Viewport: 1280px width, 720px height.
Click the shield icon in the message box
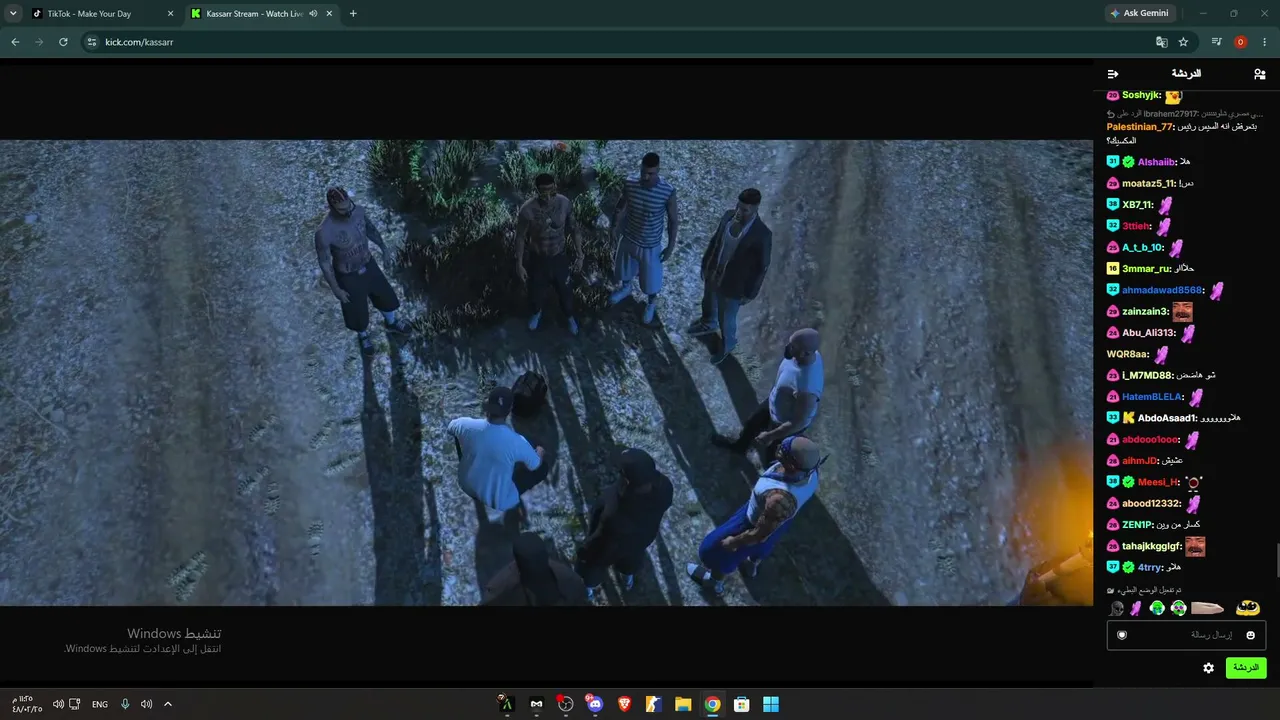click(1122, 635)
